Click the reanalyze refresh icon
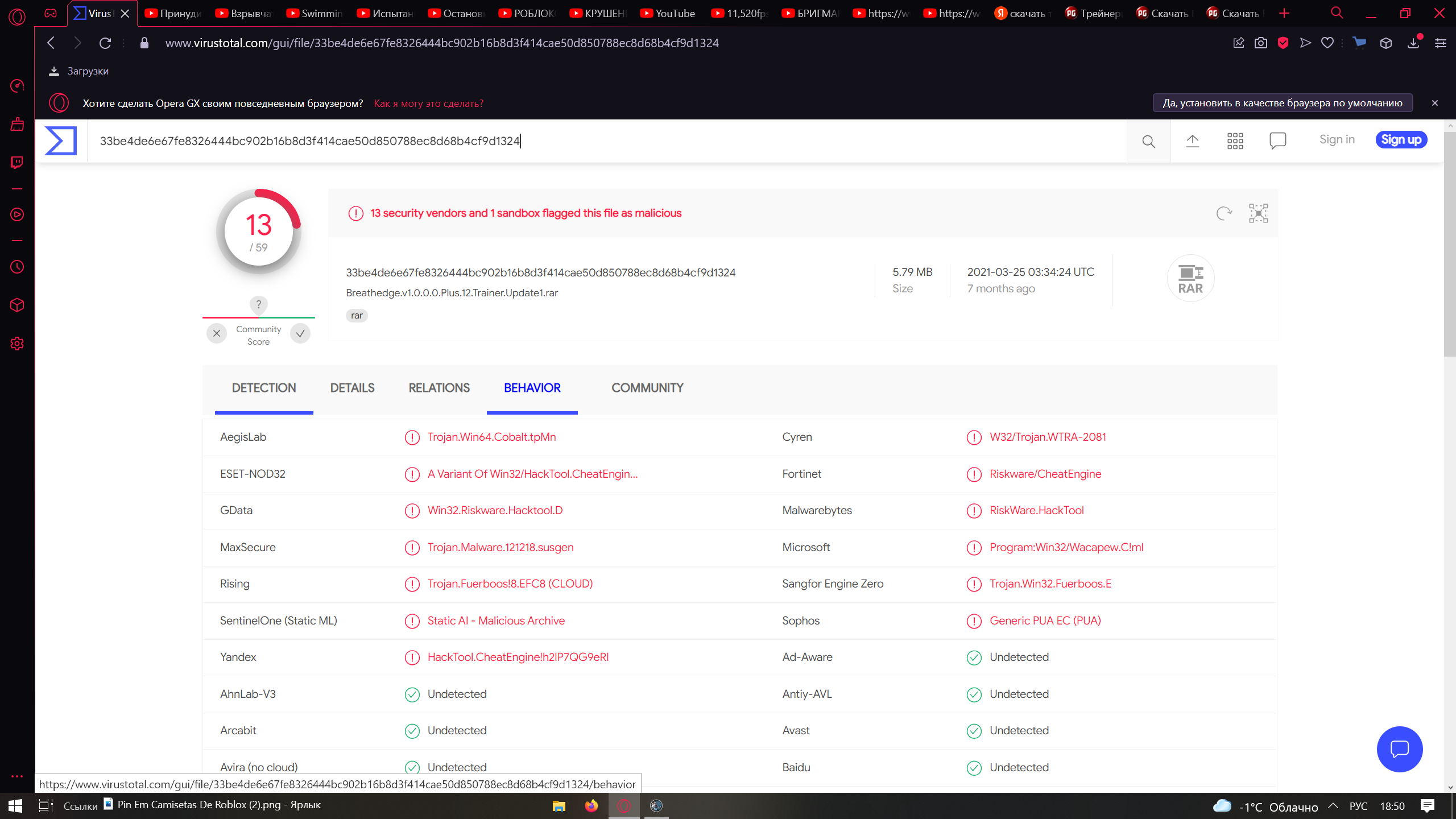 coord(1224,213)
